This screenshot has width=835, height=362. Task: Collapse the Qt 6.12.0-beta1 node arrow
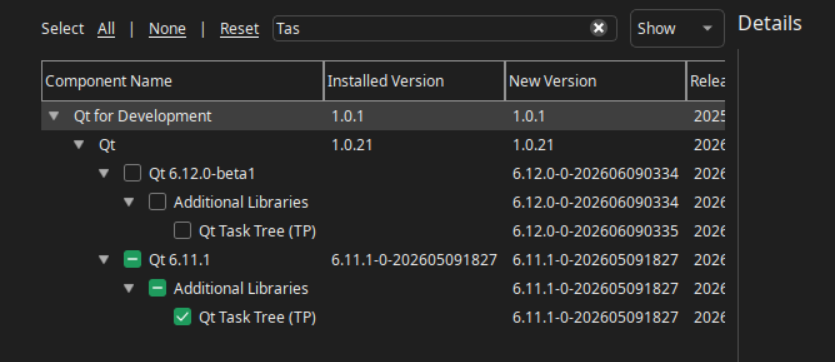[104, 174]
